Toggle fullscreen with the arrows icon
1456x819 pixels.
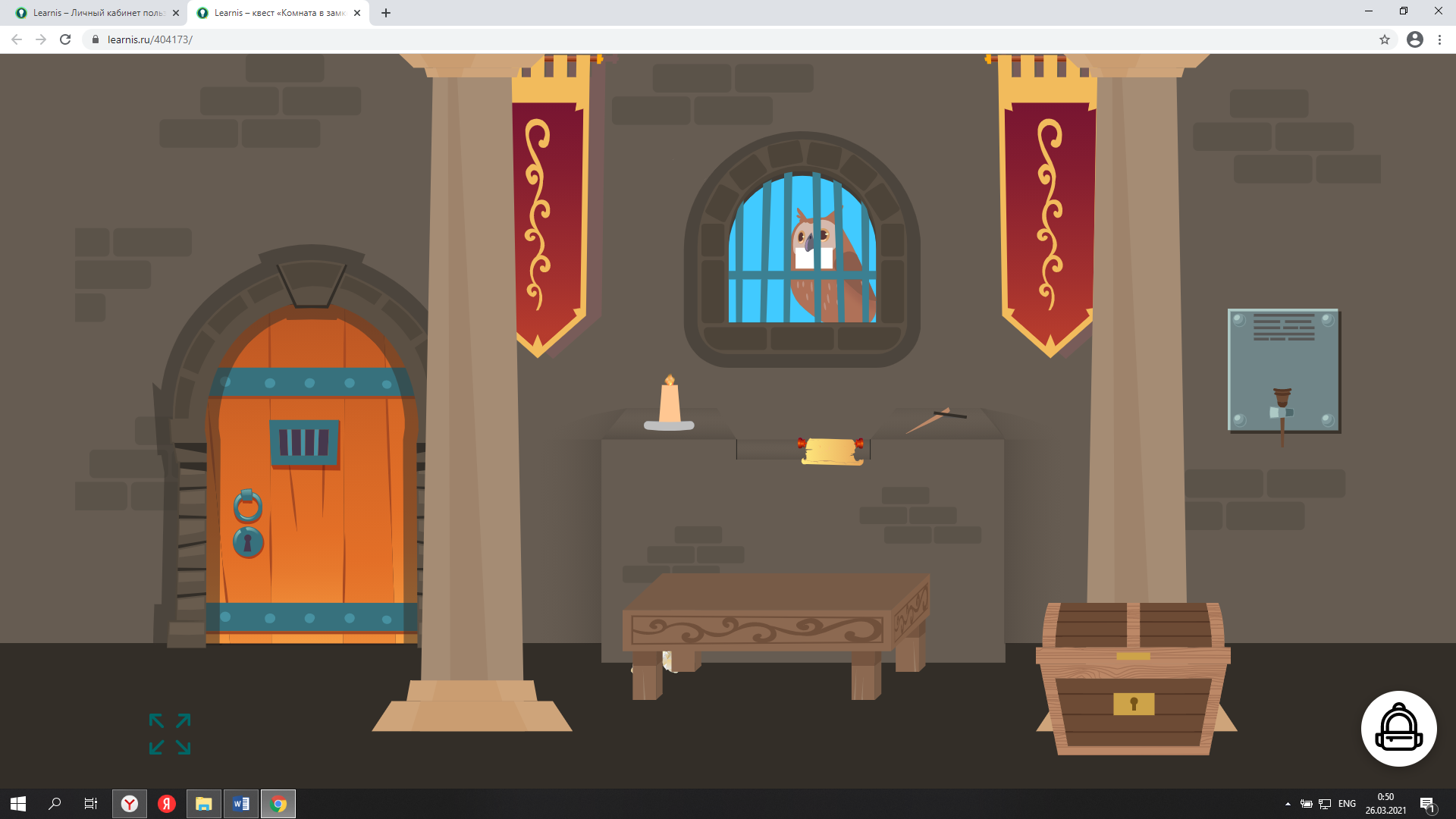[x=170, y=734]
